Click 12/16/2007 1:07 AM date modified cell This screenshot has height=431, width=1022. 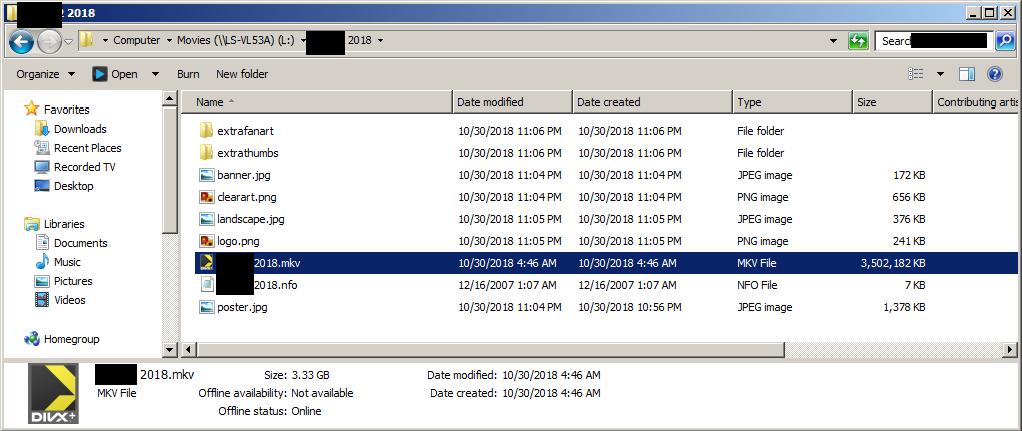507,285
